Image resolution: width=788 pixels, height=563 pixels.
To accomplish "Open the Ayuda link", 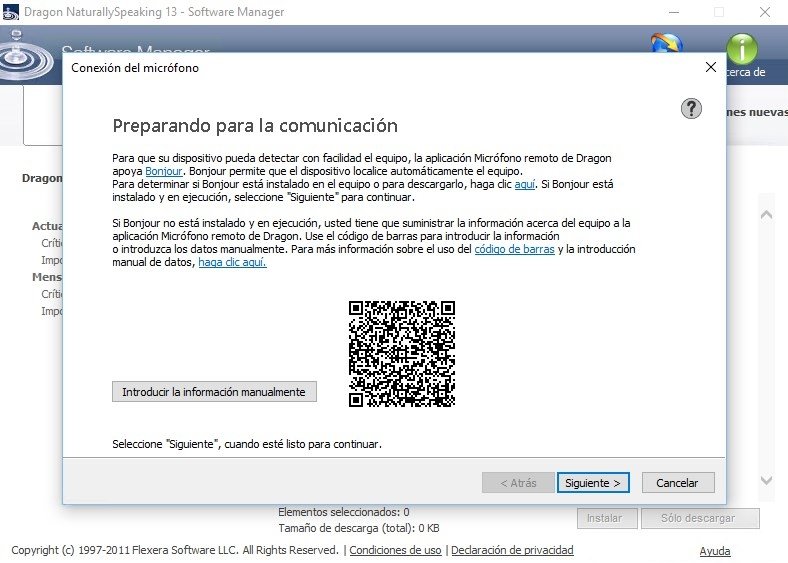I will click(715, 551).
